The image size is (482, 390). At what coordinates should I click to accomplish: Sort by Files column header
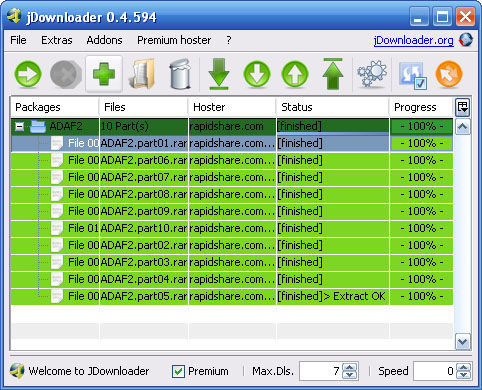144,107
